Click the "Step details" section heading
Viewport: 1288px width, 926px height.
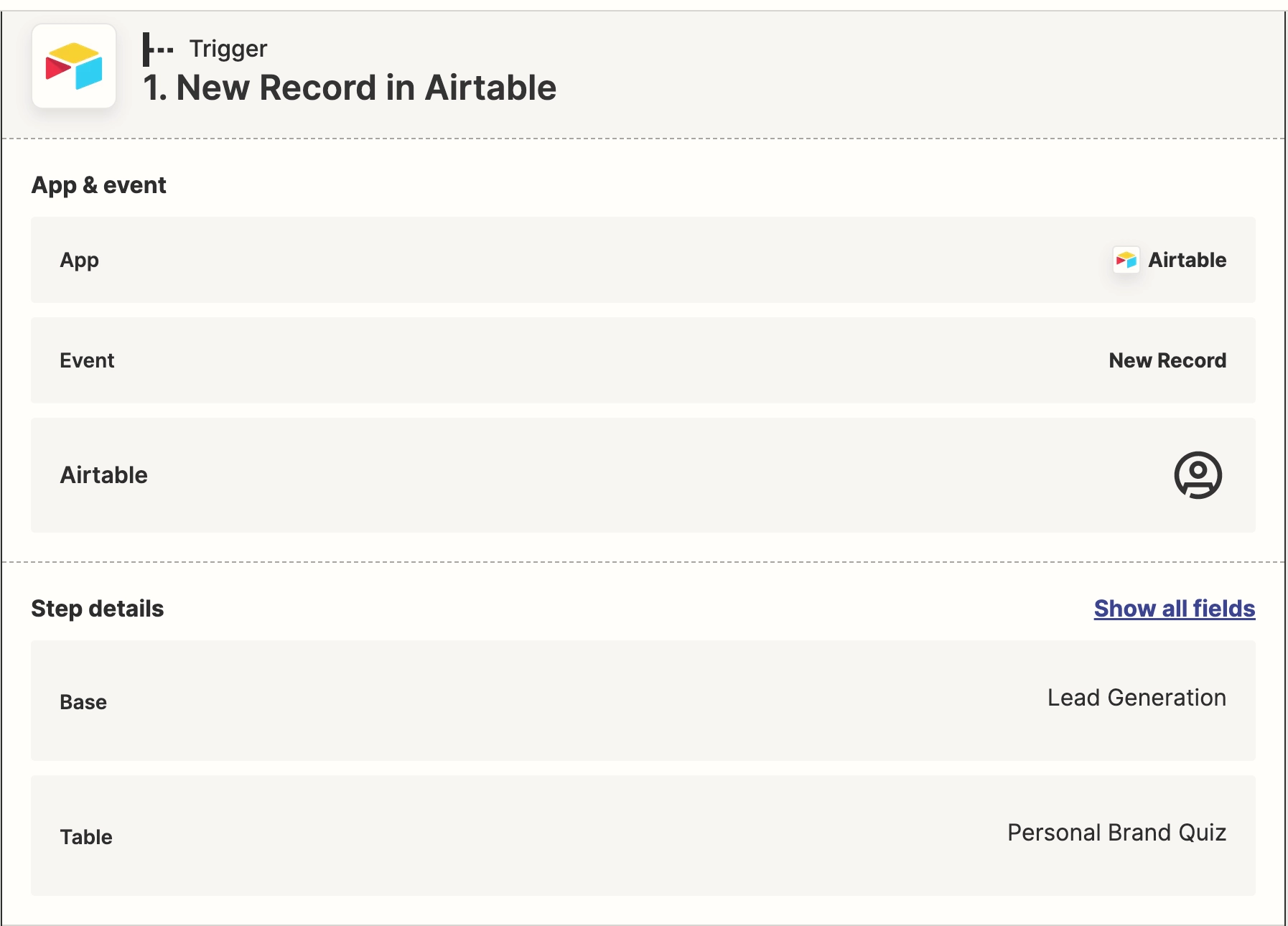coord(97,609)
